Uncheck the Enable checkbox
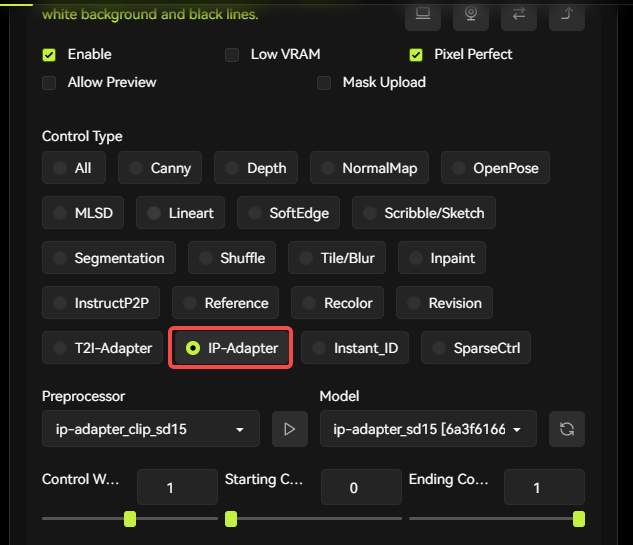The height and width of the screenshot is (545, 633). (49, 54)
